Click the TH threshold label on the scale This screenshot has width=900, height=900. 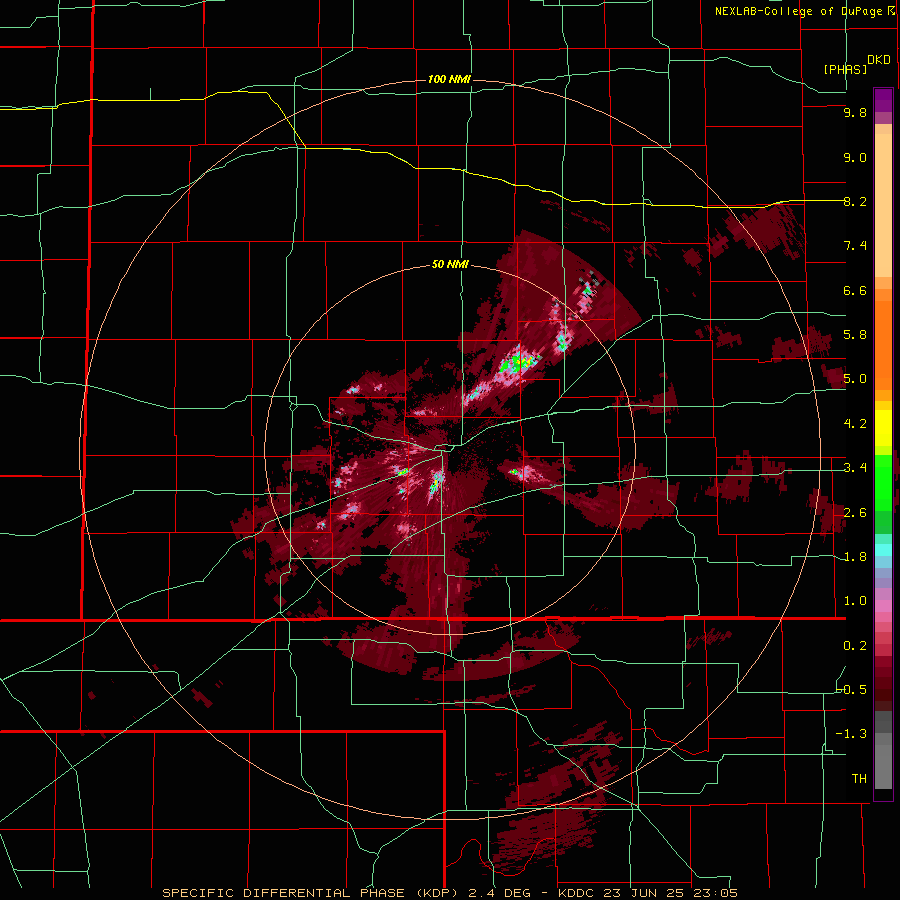[859, 779]
